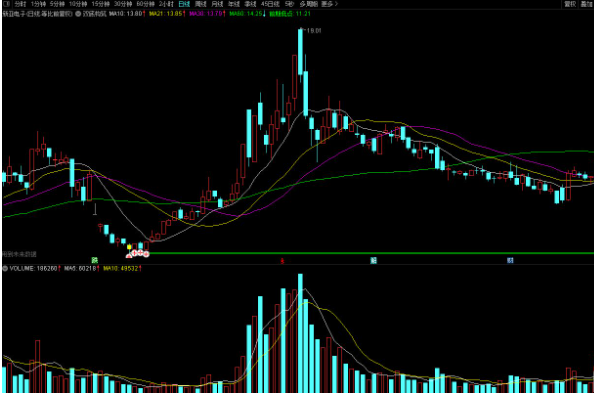Switch to the 1分钟 period tab

pyautogui.click(x=38, y=4)
